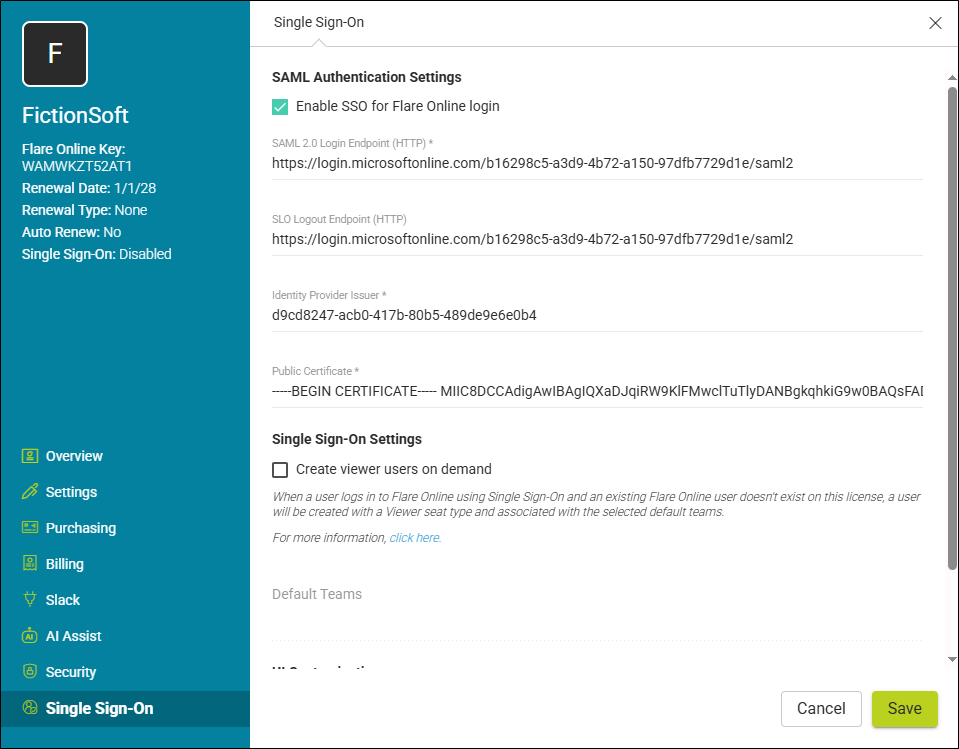959x749 pixels.
Task: Go to Billing section
Action: [x=65, y=564]
